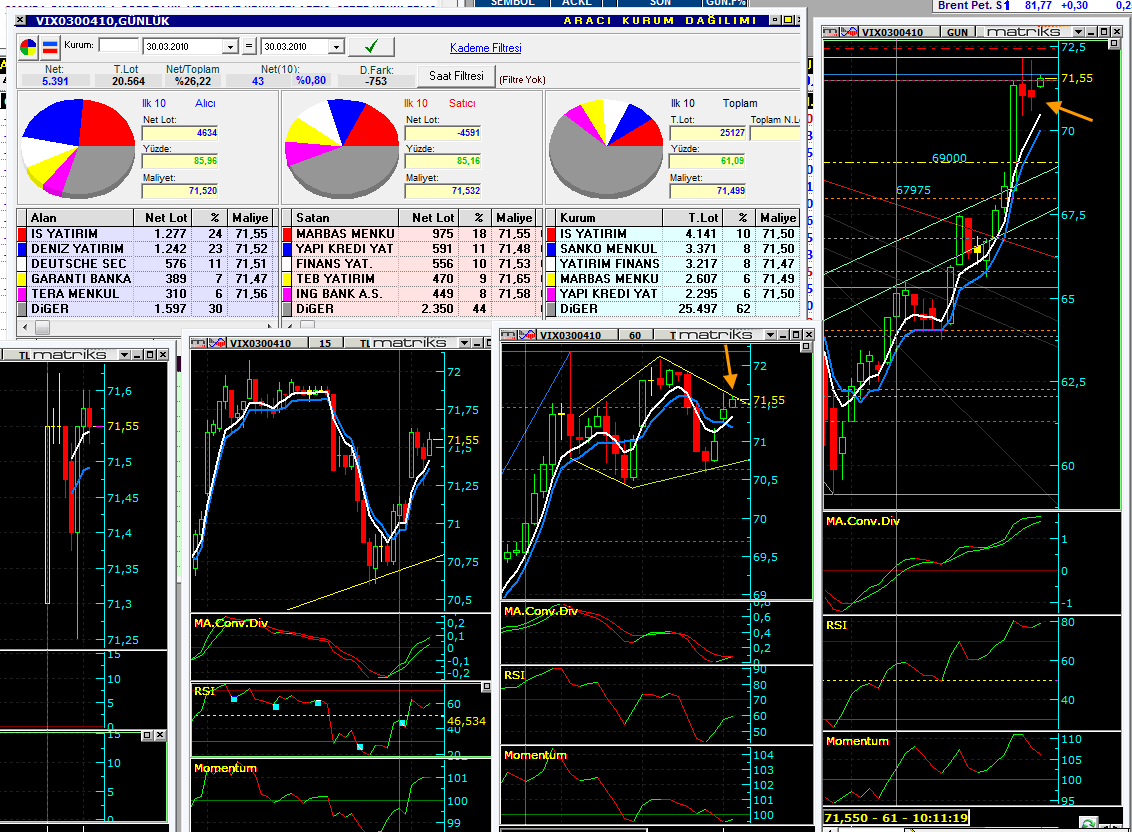Click small square button inside GUN chart corner

[1113, 44]
